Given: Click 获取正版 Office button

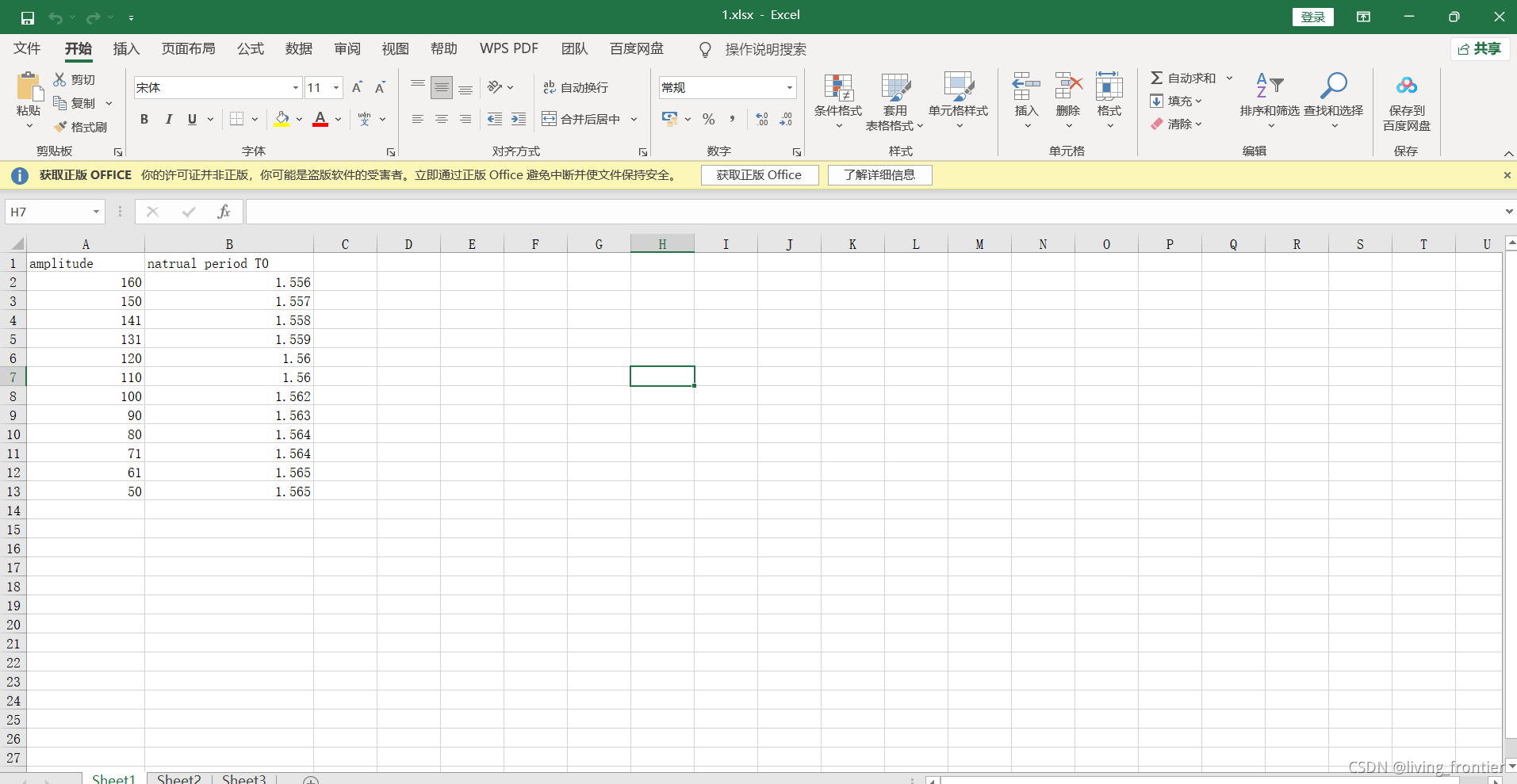Looking at the screenshot, I should (760, 175).
